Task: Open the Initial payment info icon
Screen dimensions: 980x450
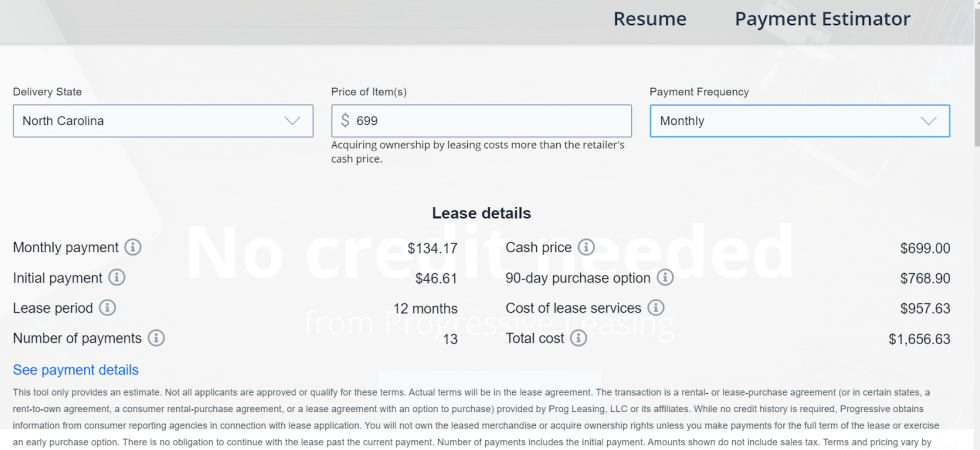Action: (x=117, y=278)
